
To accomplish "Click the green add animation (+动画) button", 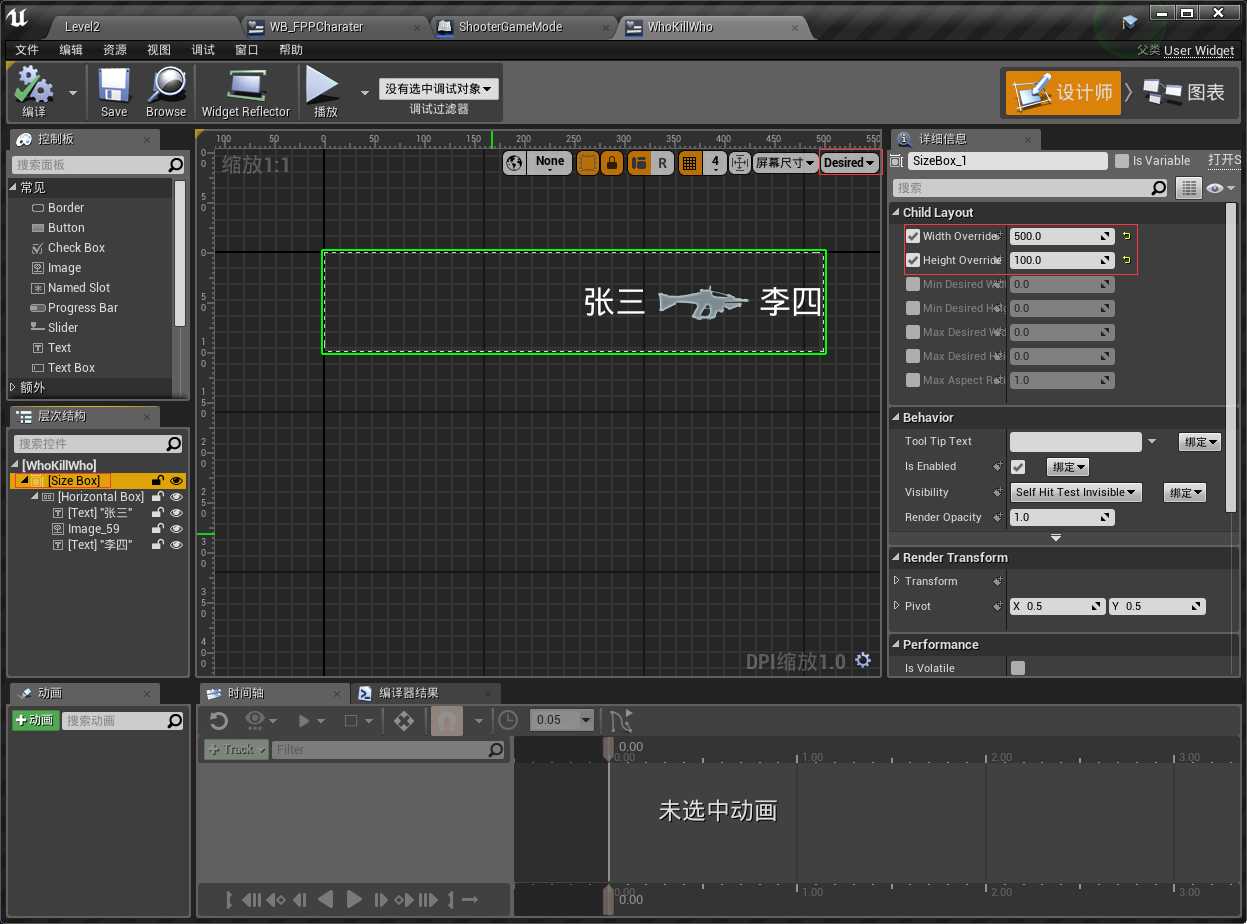I will tap(35, 720).
